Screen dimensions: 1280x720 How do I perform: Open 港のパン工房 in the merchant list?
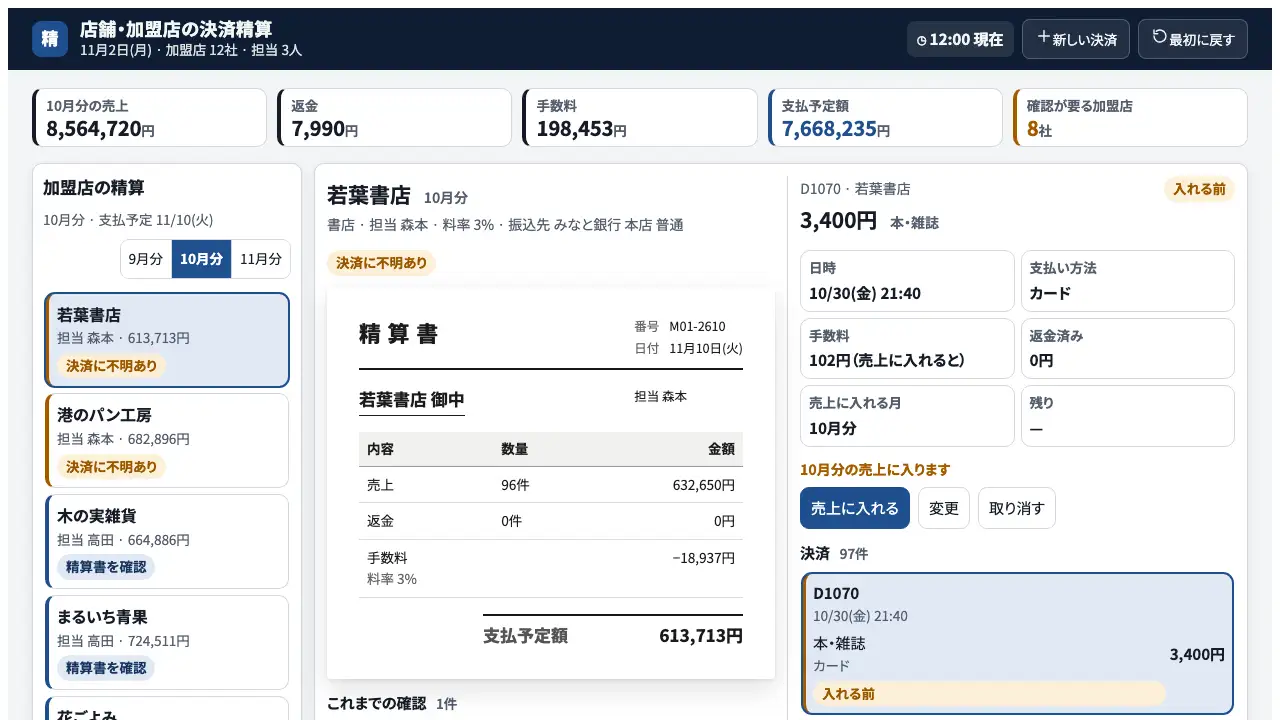coord(167,440)
